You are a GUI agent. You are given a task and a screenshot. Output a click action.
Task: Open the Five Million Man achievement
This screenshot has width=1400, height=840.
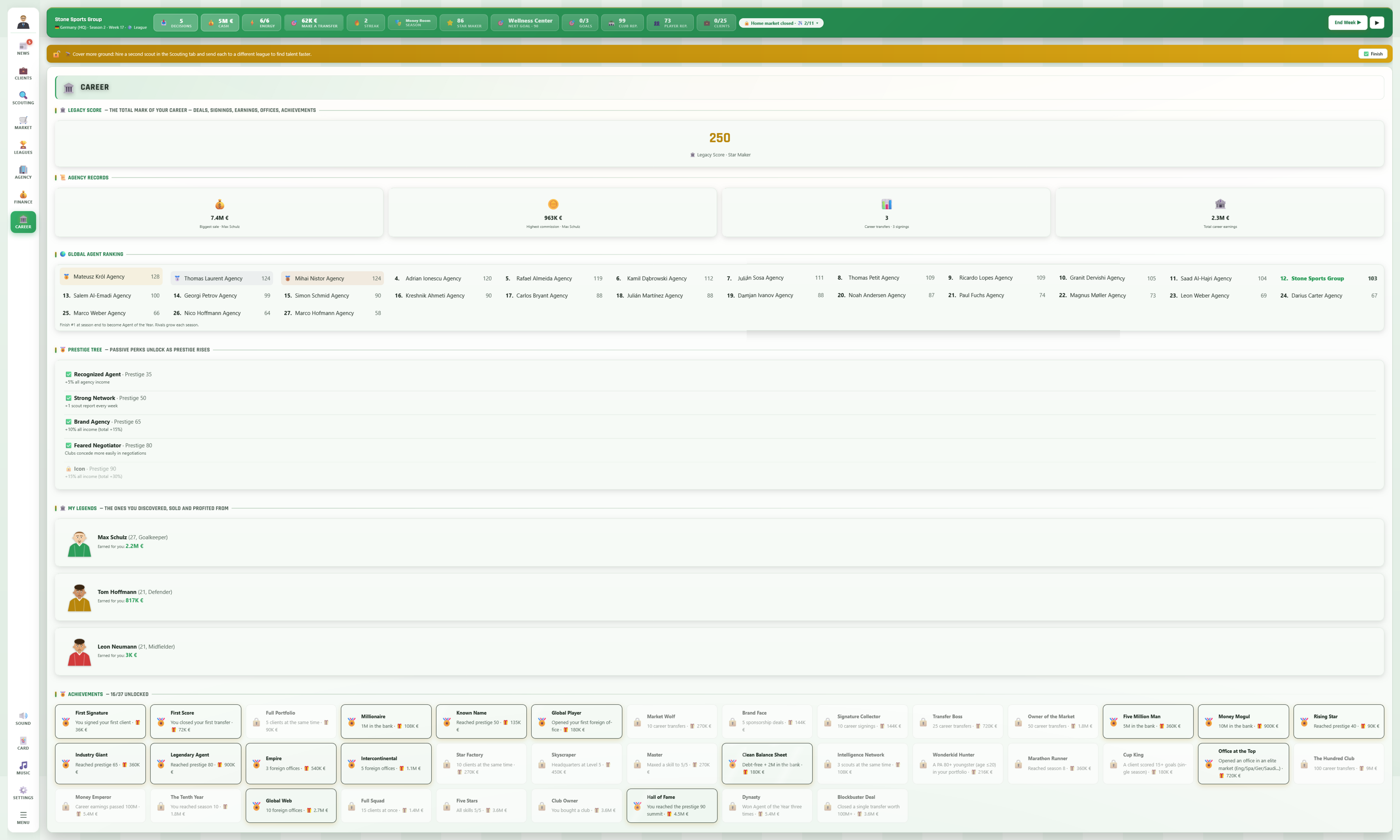[1148, 721]
